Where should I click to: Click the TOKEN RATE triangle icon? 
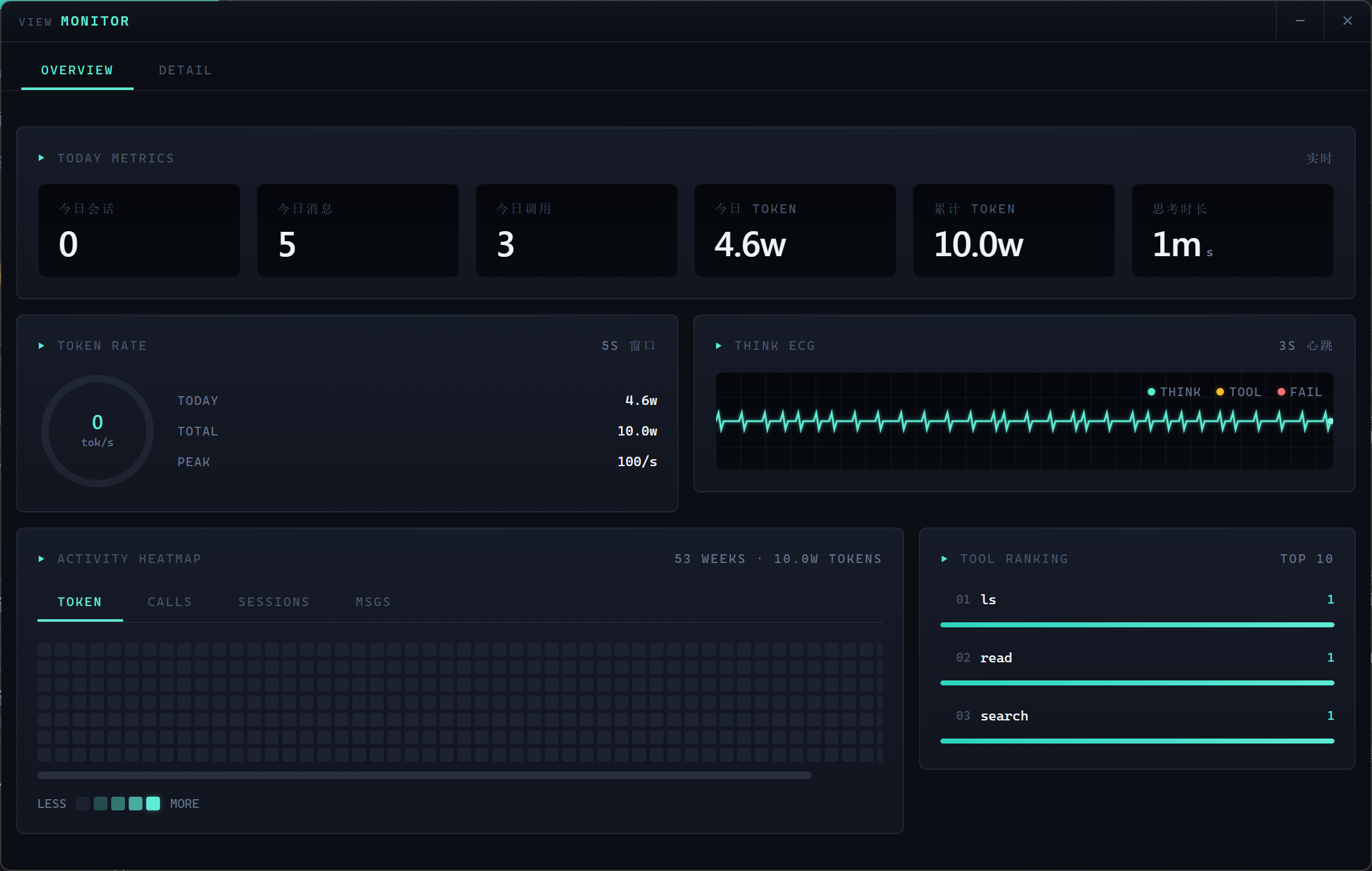tap(41, 346)
